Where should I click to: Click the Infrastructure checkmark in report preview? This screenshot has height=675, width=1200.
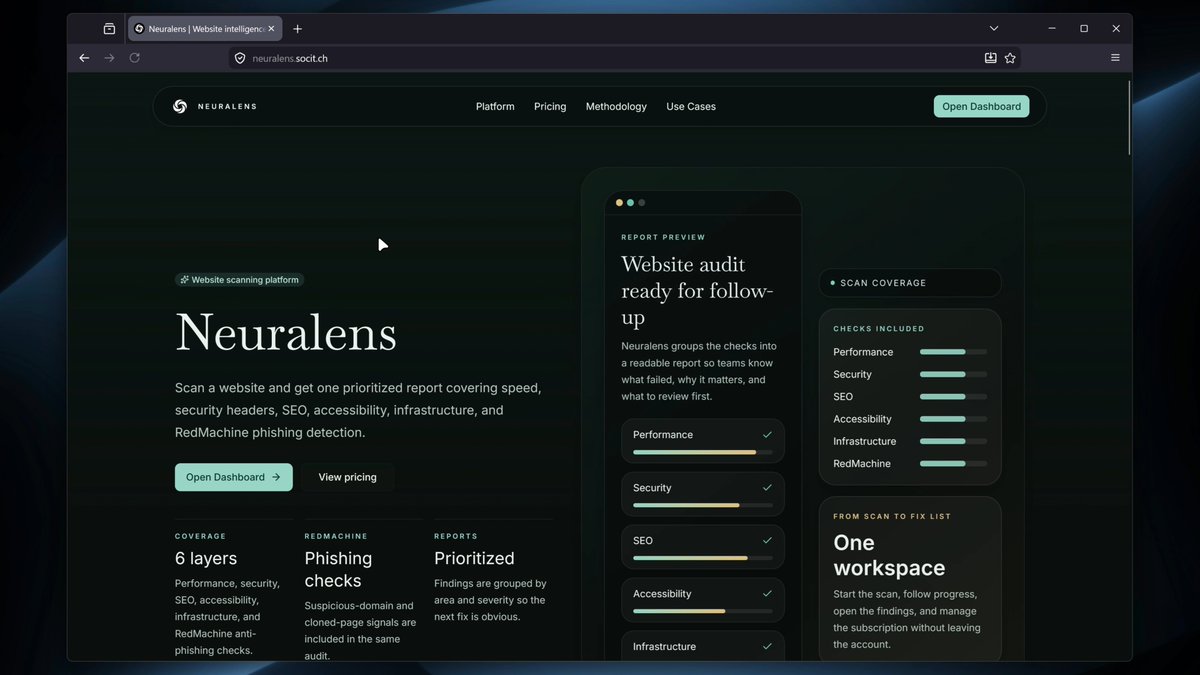tap(767, 647)
